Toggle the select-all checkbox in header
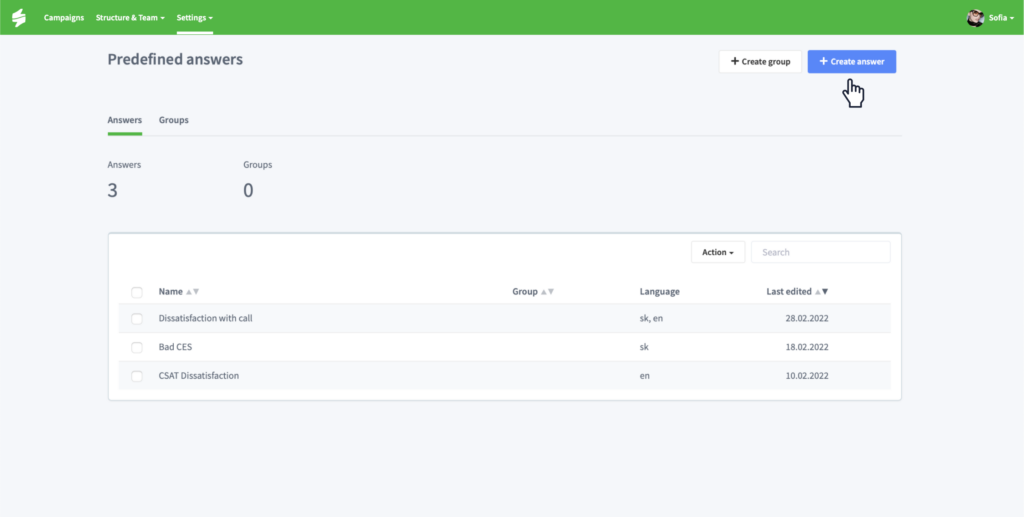1024x517 pixels. 136,292
